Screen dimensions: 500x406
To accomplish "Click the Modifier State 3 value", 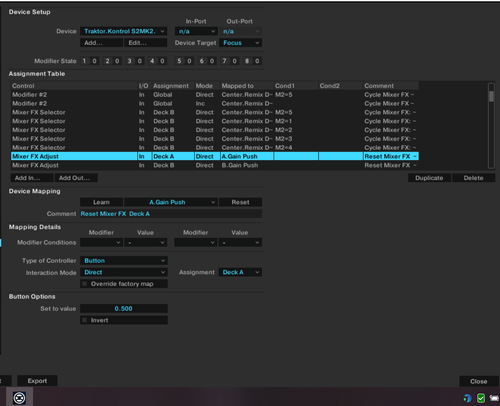I will tap(140, 61).
